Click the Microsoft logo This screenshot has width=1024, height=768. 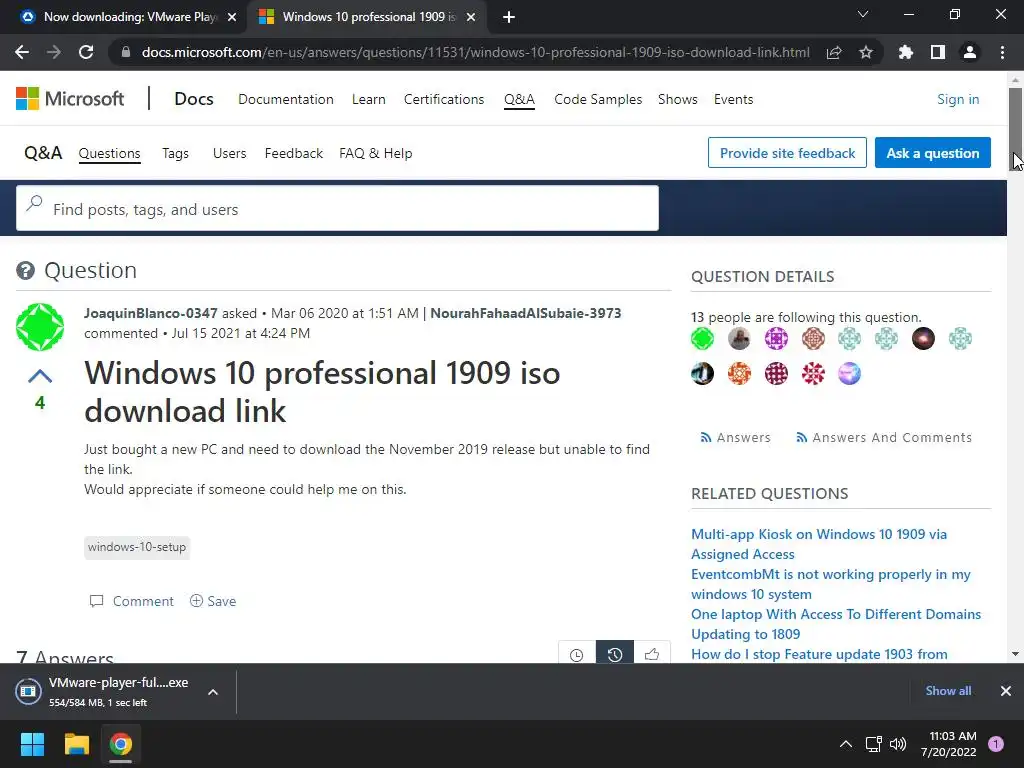[70, 99]
